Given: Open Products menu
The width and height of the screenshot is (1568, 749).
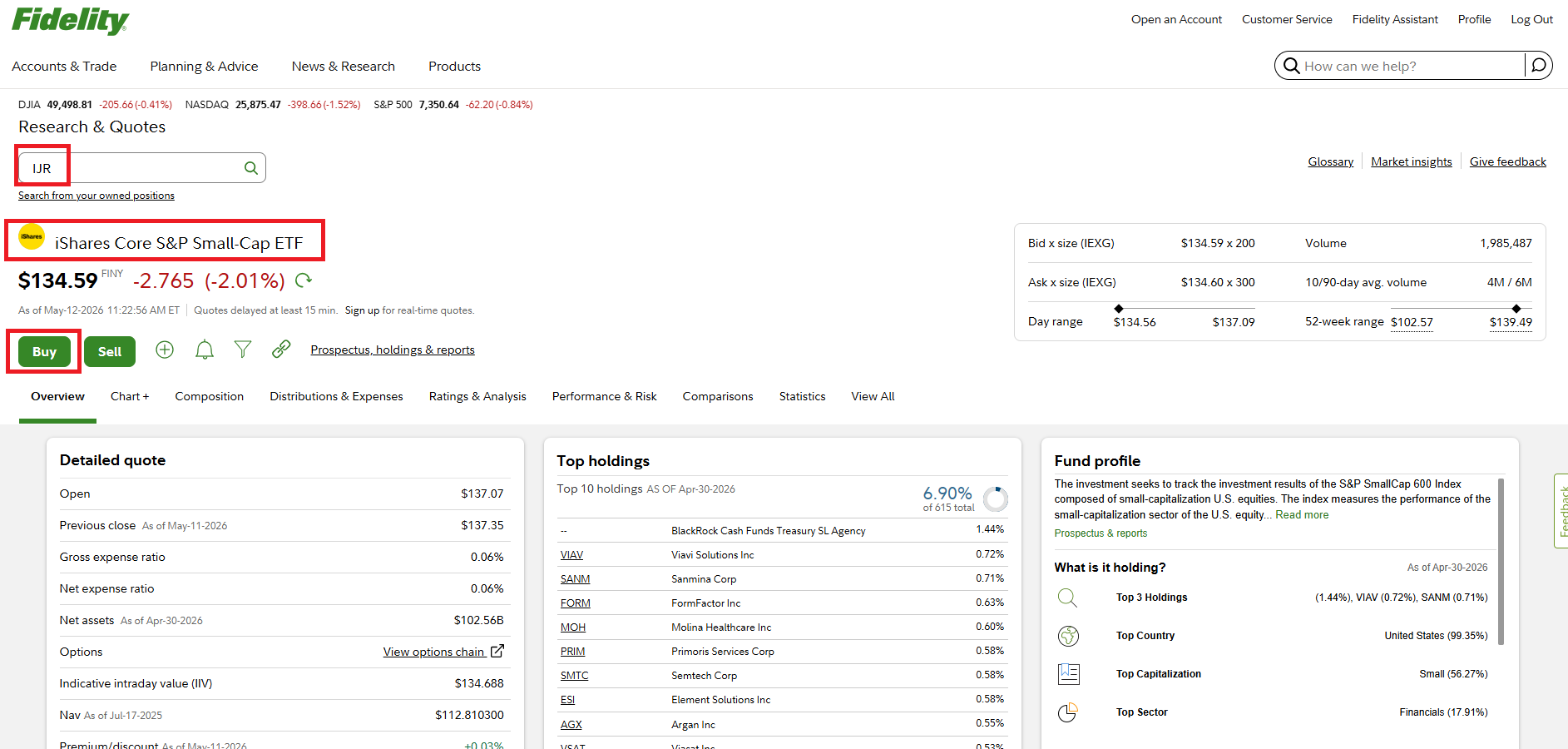Looking at the screenshot, I should pos(454,66).
